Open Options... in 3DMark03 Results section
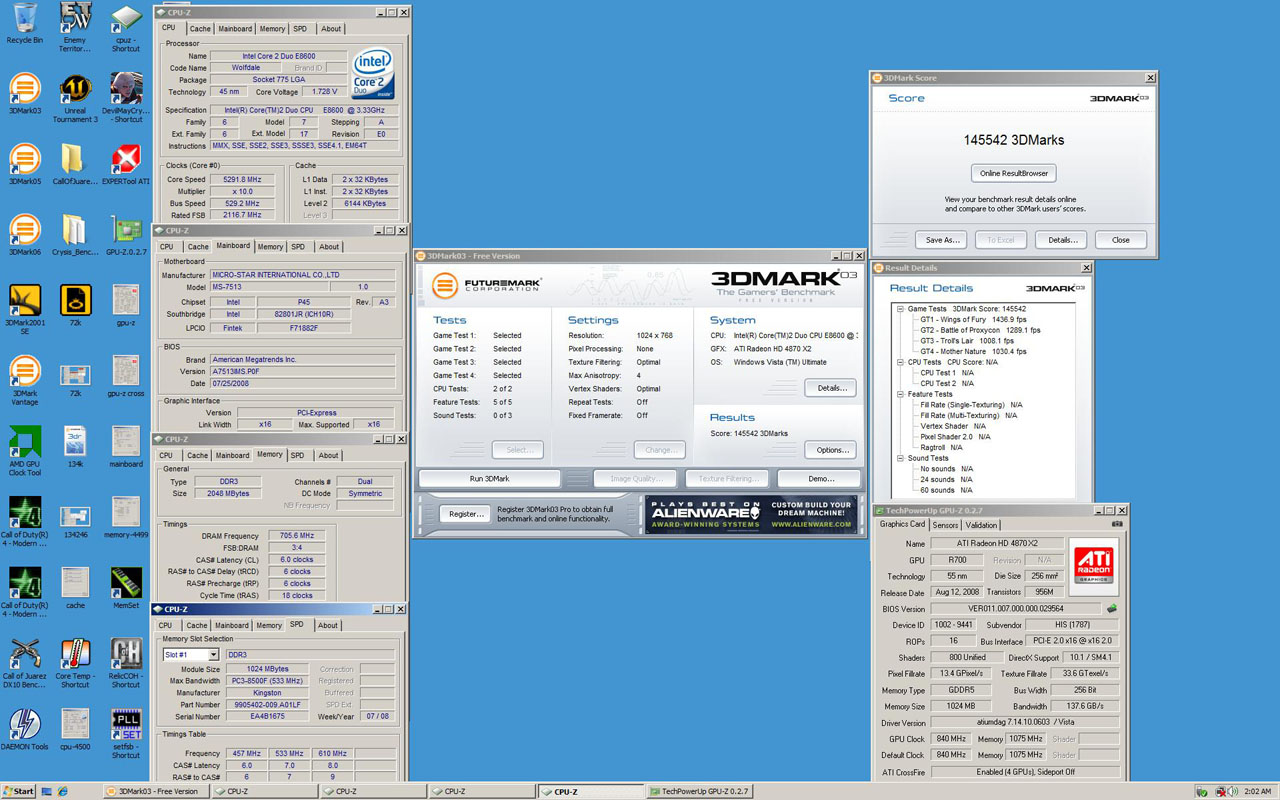The height and width of the screenshot is (800, 1280). click(x=830, y=450)
